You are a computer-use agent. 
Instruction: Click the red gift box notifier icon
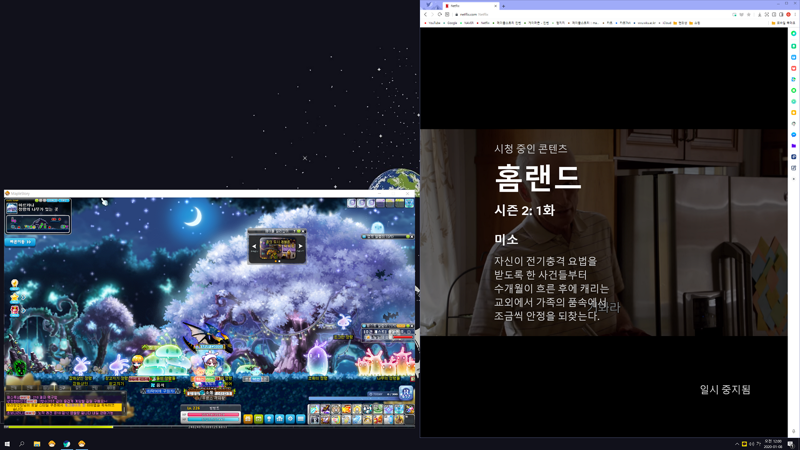pyautogui.click(x=15, y=309)
